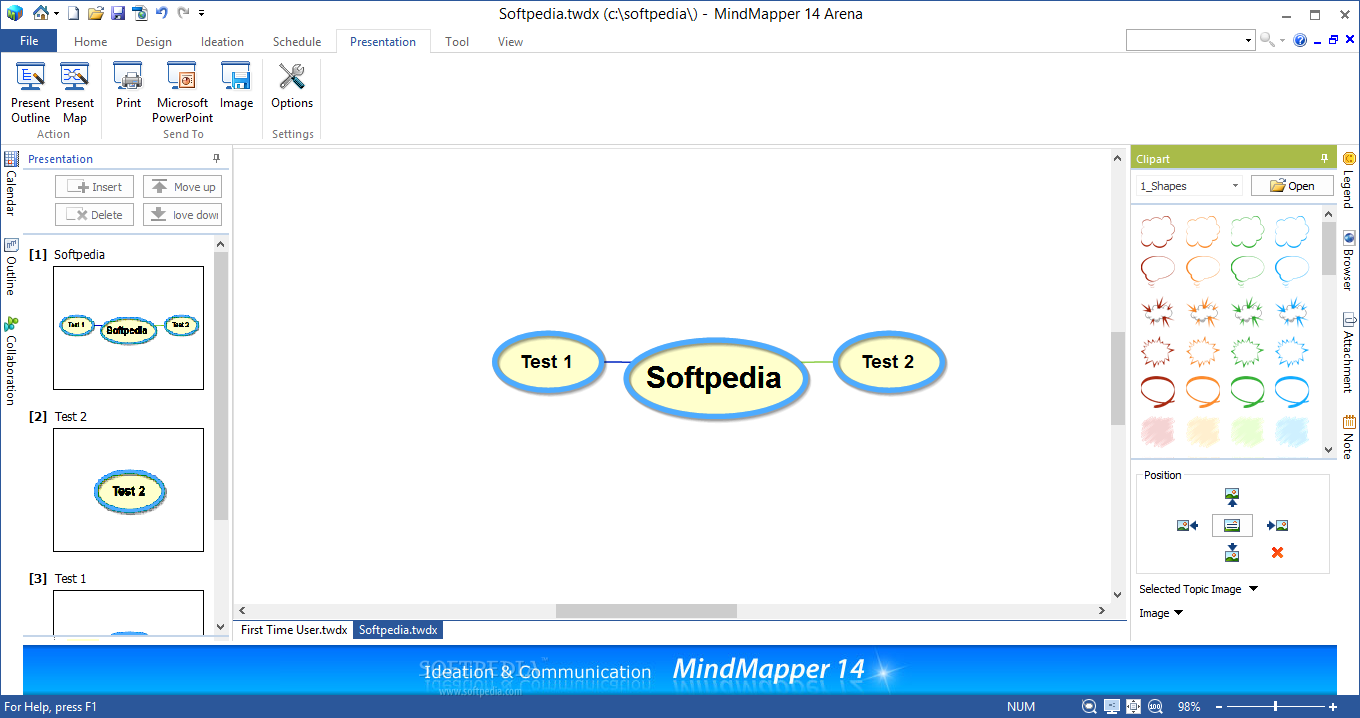This screenshot has width=1360, height=718.
Task: Select the Test 1 topic on canvas
Action: [x=547, y=362]
